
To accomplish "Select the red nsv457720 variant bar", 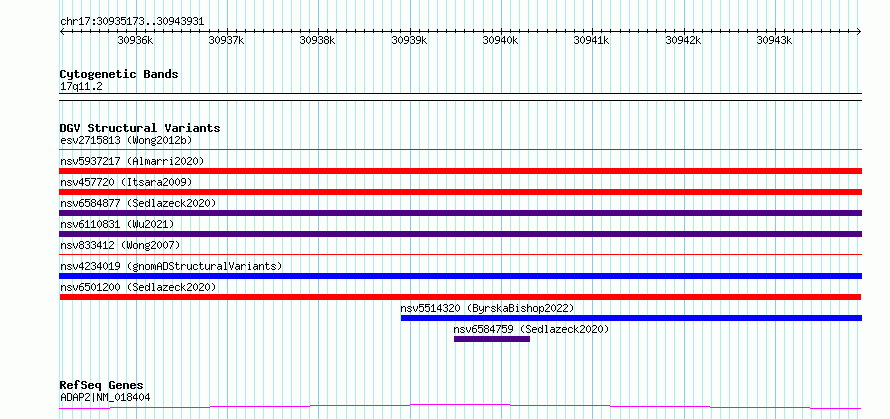I will [460, 192].
